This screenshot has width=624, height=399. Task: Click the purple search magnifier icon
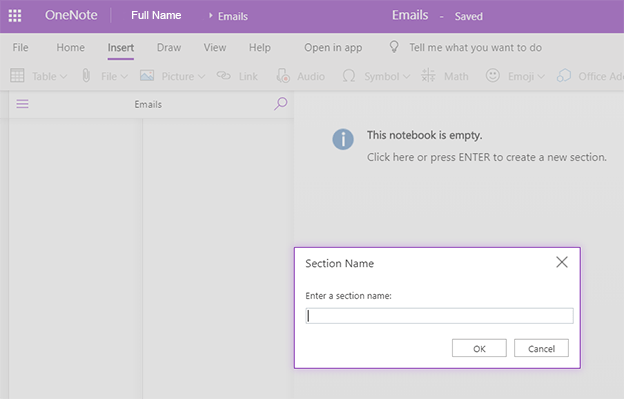(x=281, y=104)
